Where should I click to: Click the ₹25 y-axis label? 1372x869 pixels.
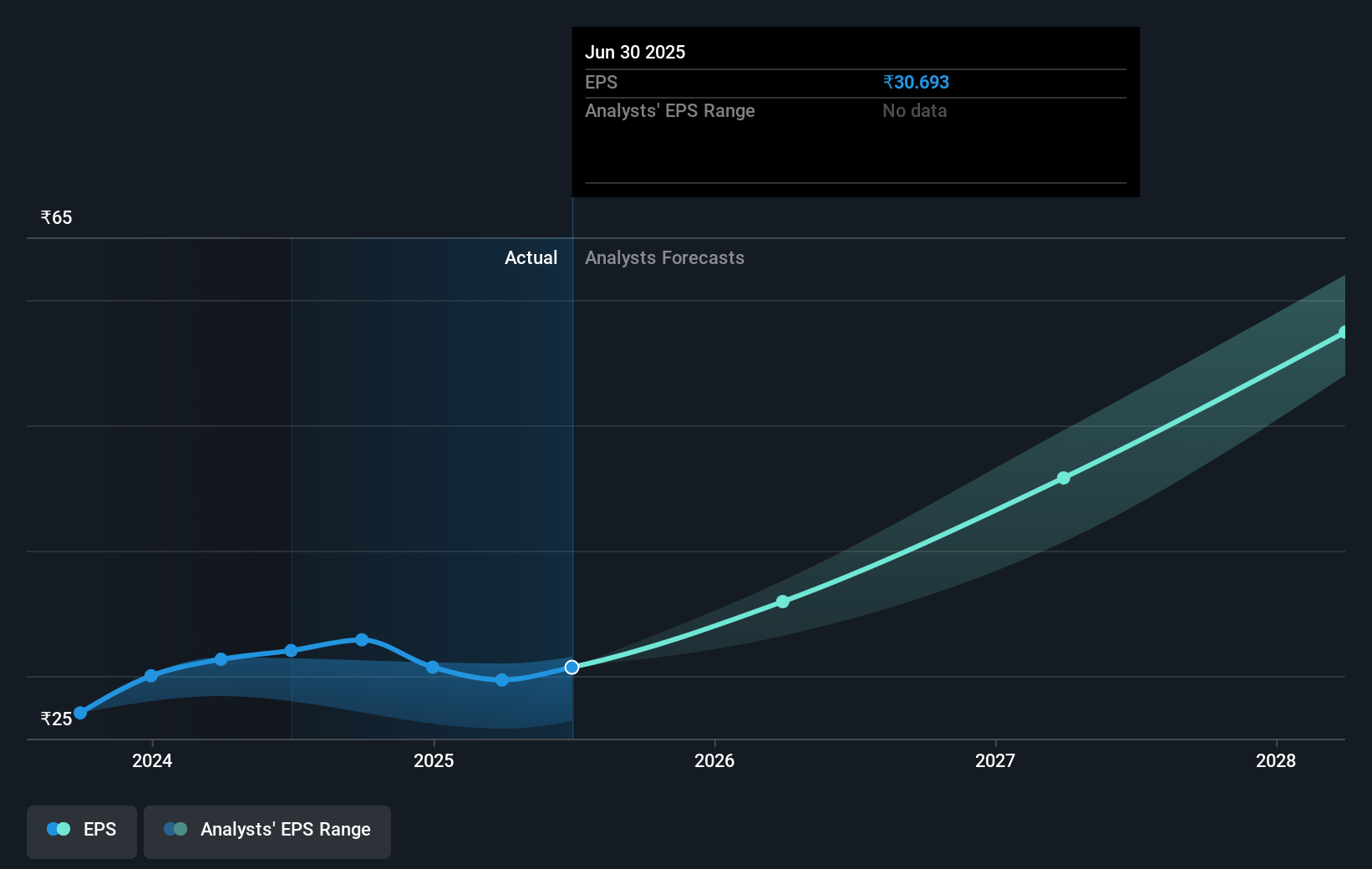[x=56, y=719]
